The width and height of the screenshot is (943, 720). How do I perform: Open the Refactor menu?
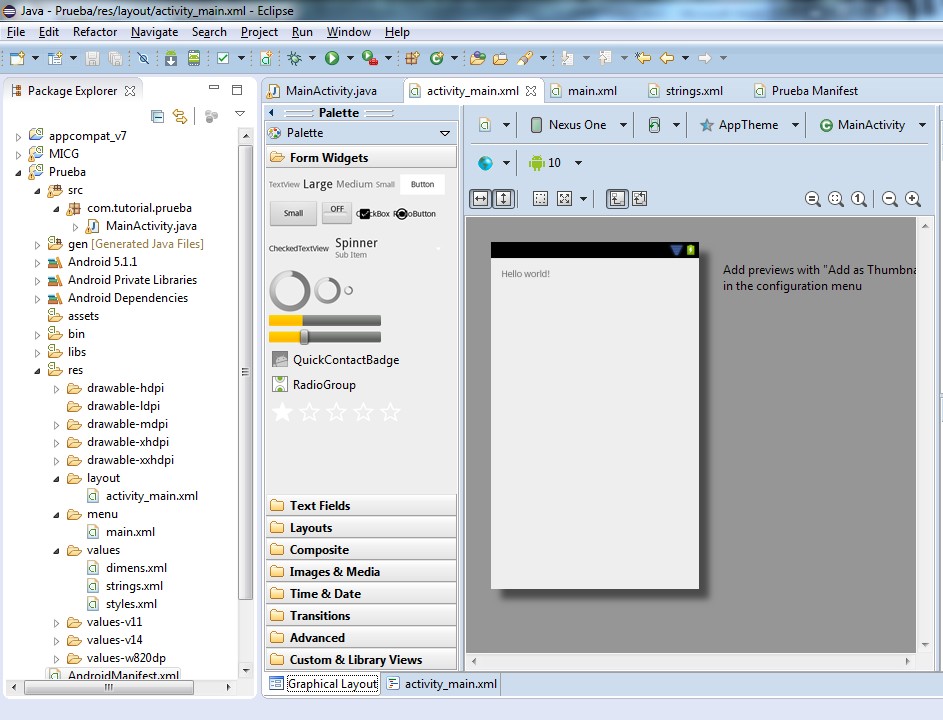tap(95, 32)
